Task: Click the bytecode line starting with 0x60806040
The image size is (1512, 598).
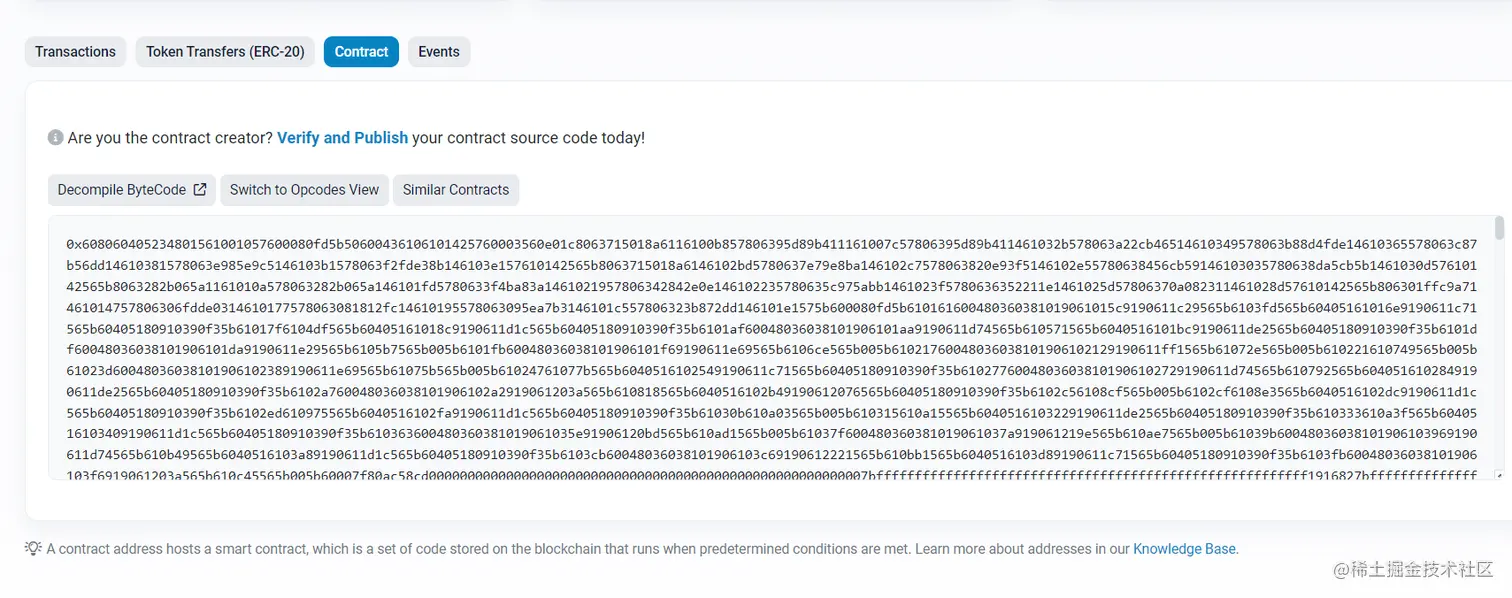Action: [771, 244]
